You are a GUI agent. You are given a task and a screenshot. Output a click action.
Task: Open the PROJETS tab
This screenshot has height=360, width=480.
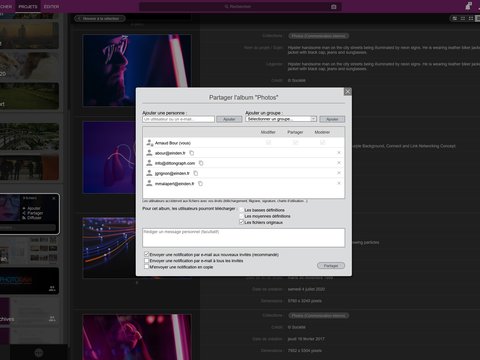point(28,7)
